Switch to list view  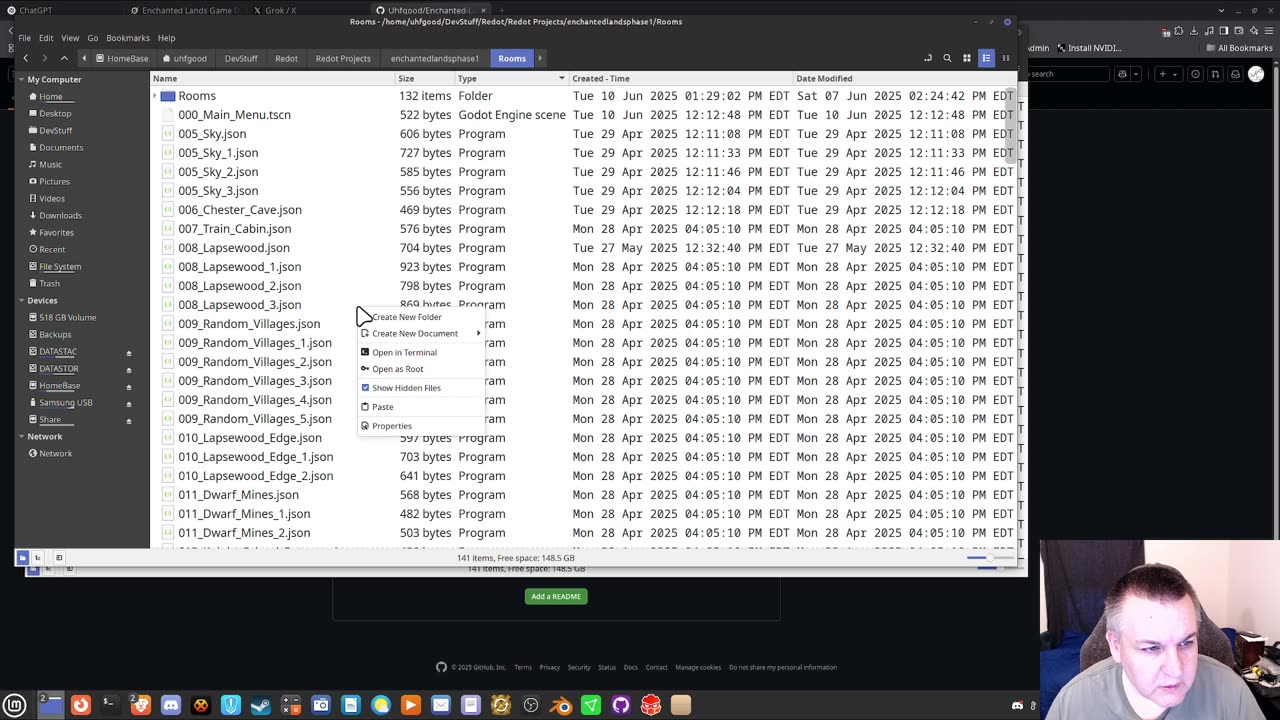tap(986, 58)
